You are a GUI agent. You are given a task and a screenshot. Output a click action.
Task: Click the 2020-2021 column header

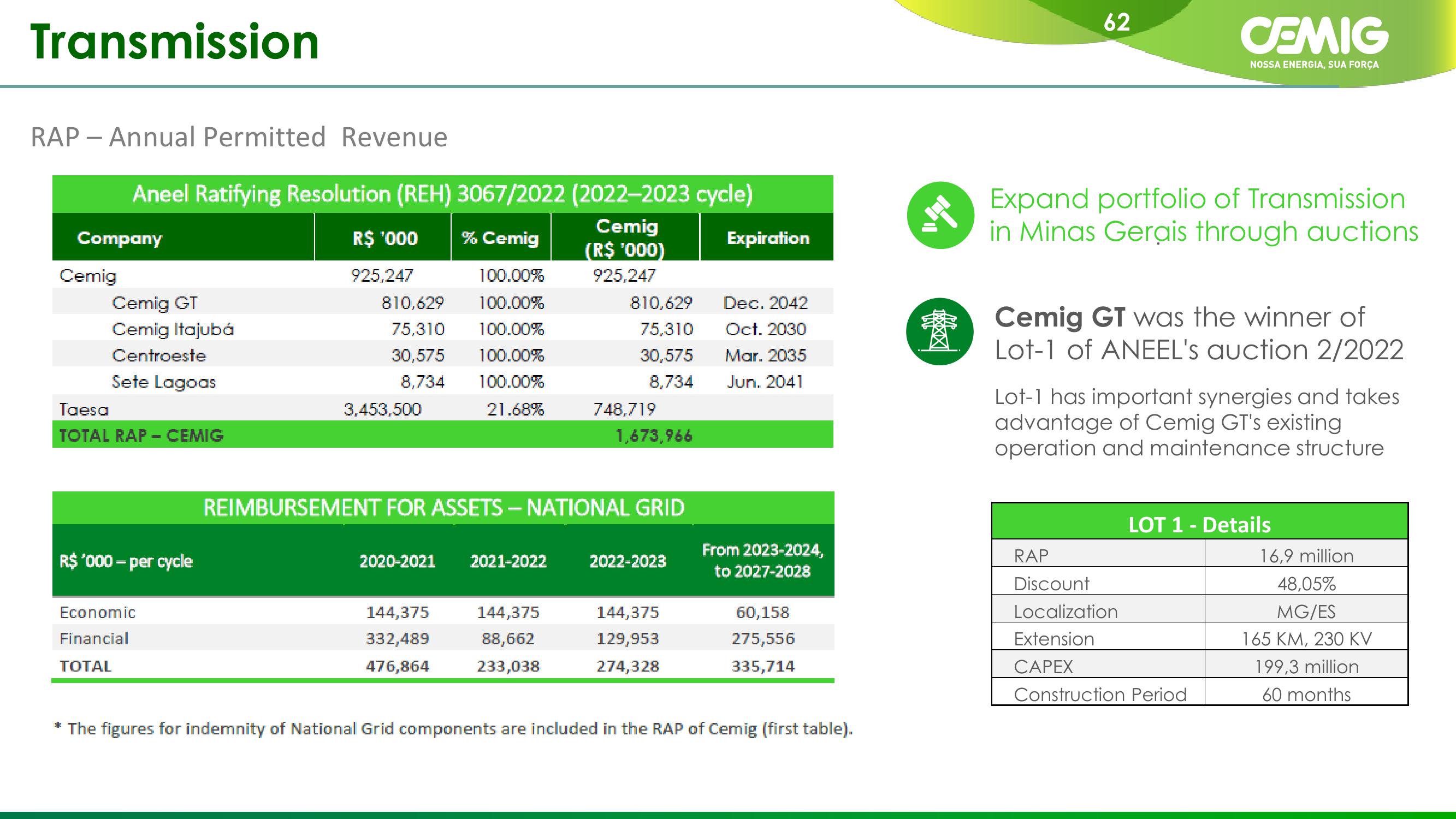tap(398, 561)
